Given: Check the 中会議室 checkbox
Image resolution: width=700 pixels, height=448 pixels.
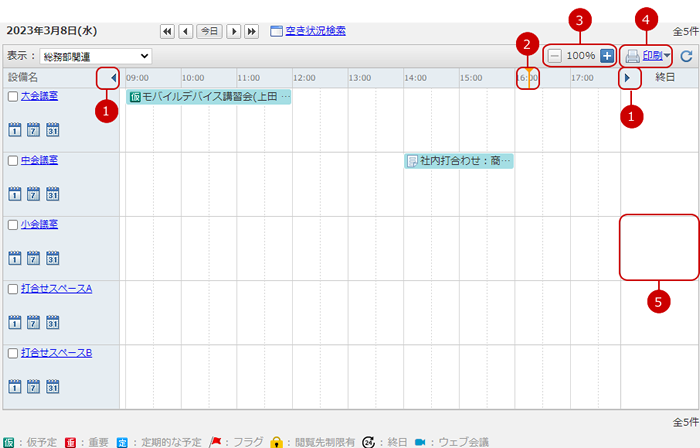Looking at the screenshot, I should [13, 161].
